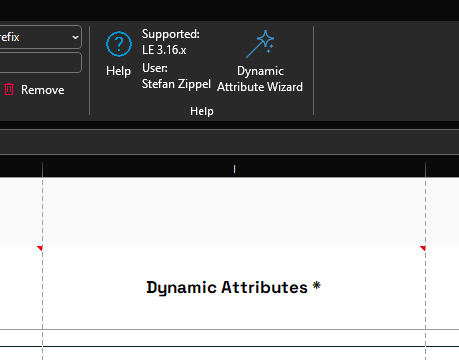The width and height of the screenshot is (459, 360).
Task: Open Help via the question mark icon
Action: 119,44
